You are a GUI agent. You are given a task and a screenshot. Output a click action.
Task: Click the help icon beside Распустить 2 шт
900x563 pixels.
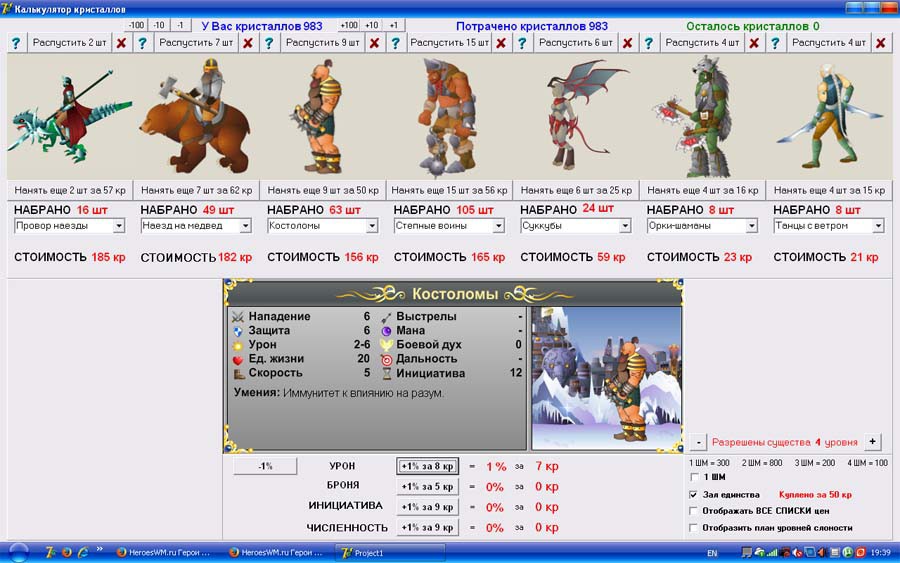(x=16, y=43)
